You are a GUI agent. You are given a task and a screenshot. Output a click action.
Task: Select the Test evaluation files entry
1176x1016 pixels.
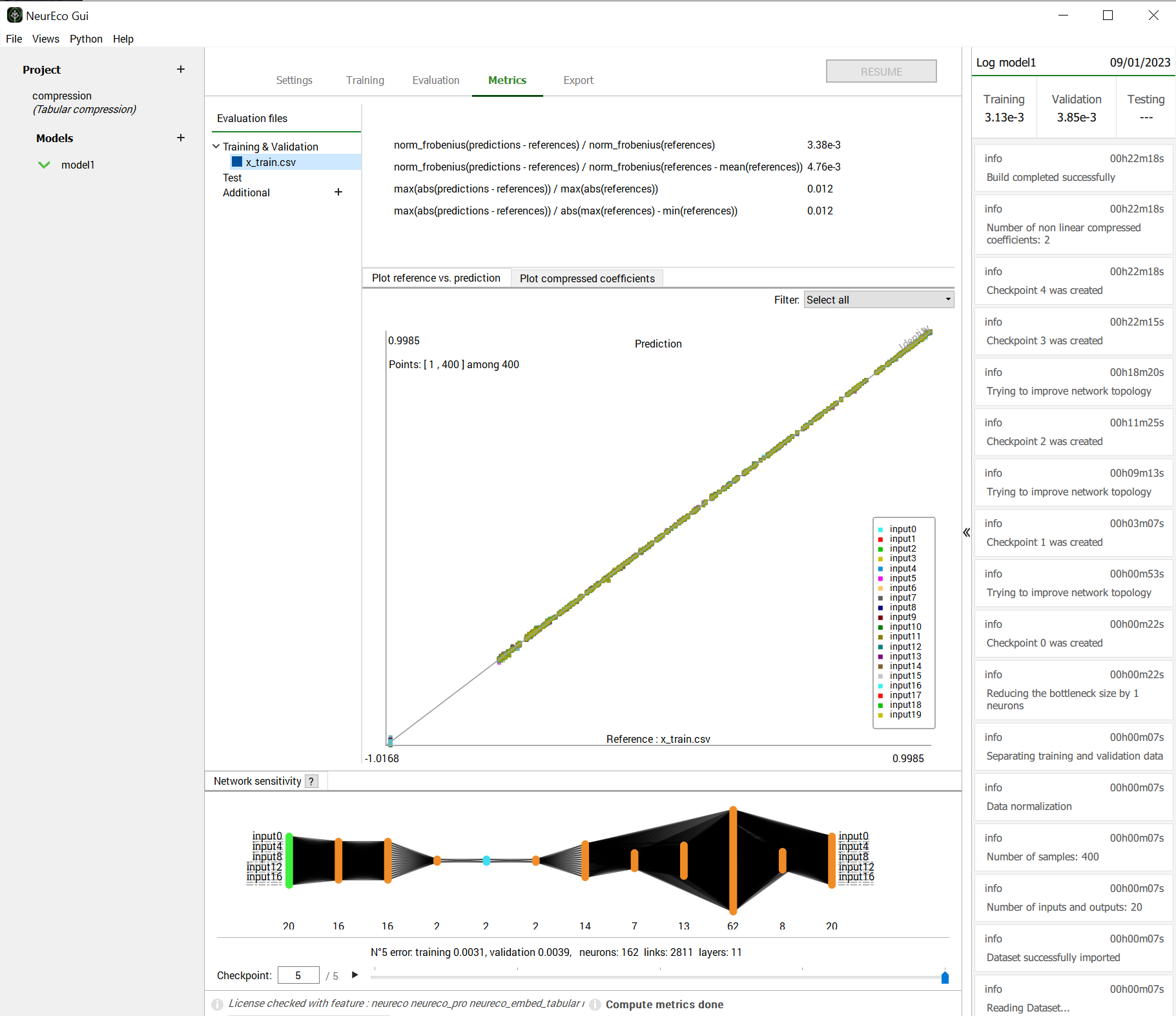[x=232, y=178]
